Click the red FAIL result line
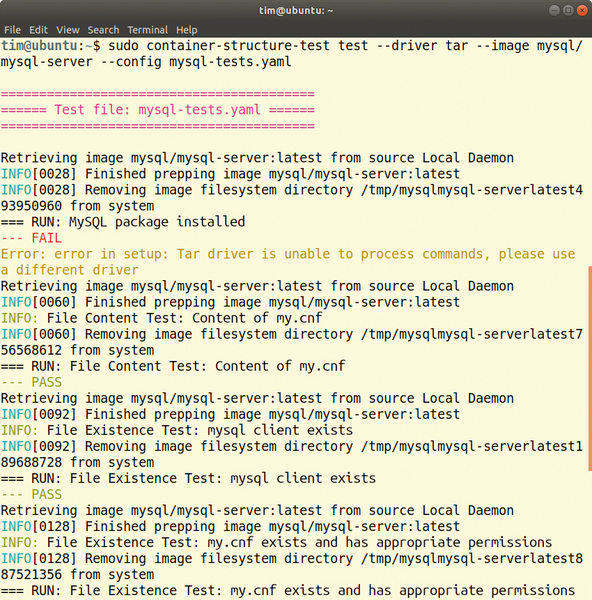 pyautogui.click(x=31, y=238)
